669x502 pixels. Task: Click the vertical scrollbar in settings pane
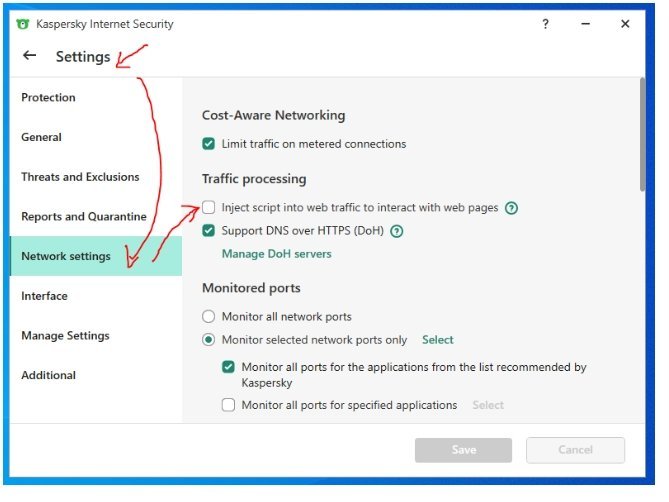(x=642, y=134)
